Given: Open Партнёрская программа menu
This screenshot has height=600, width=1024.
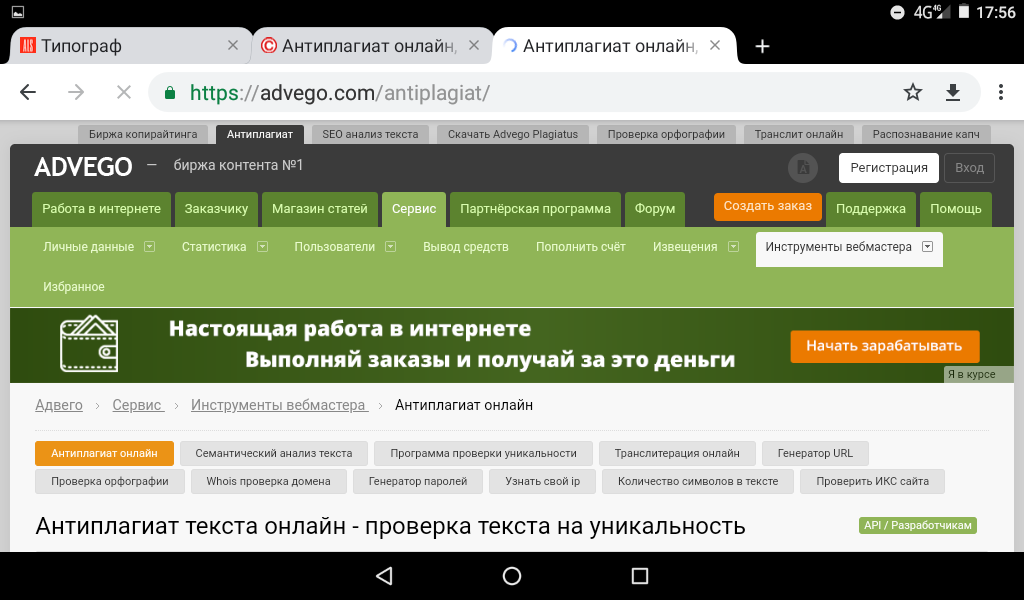Looking at the screenshot, I should click(536, 209).
